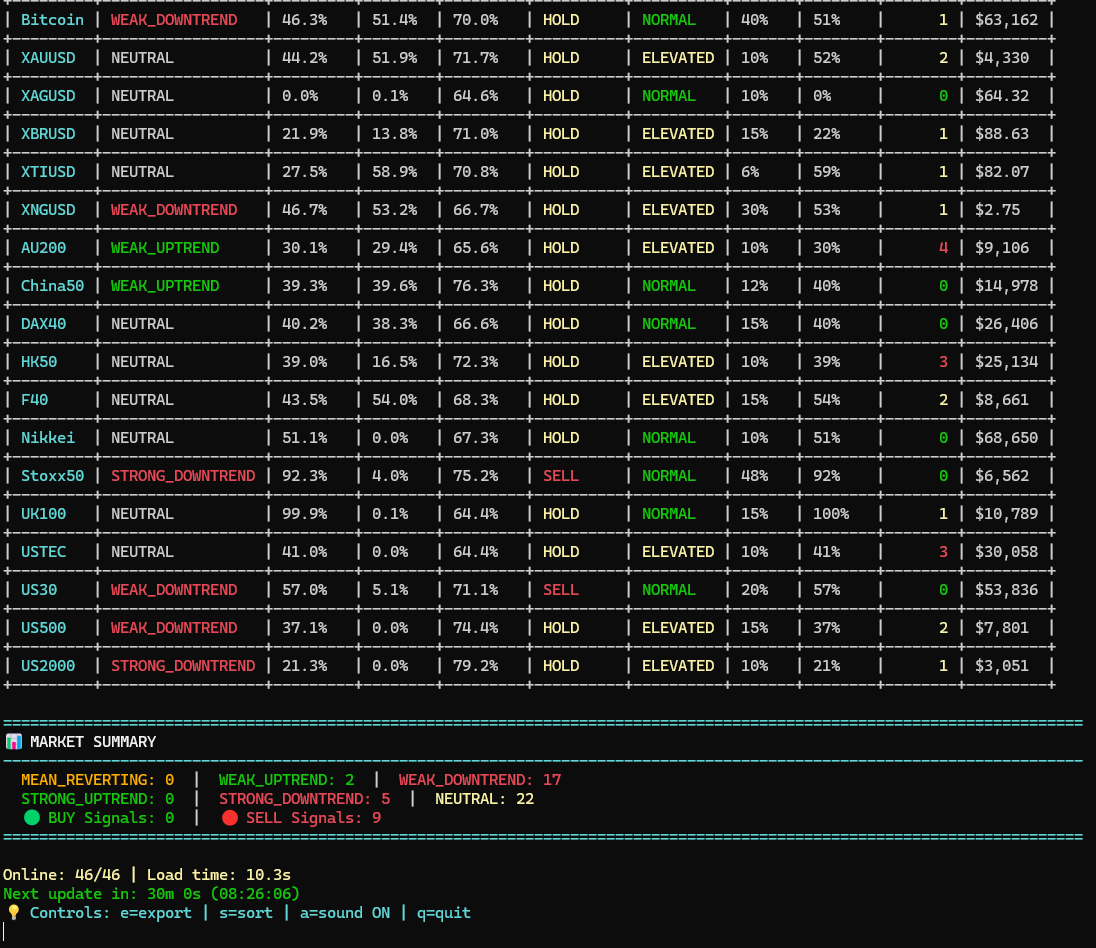Click the 100% value in UK100 row
The width and height of the screenshot is (1096, 948).
point(831,514)
